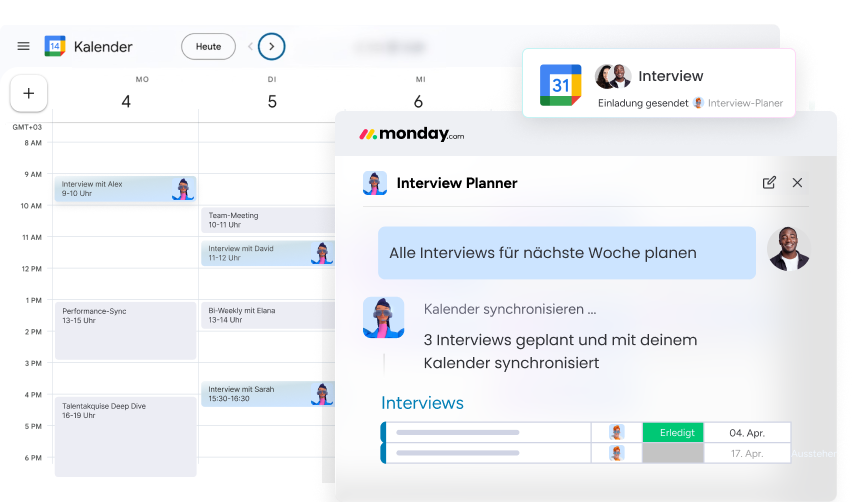Open the Interviews board heading
Screen dimensions: 853x502
tap(422, 403)
